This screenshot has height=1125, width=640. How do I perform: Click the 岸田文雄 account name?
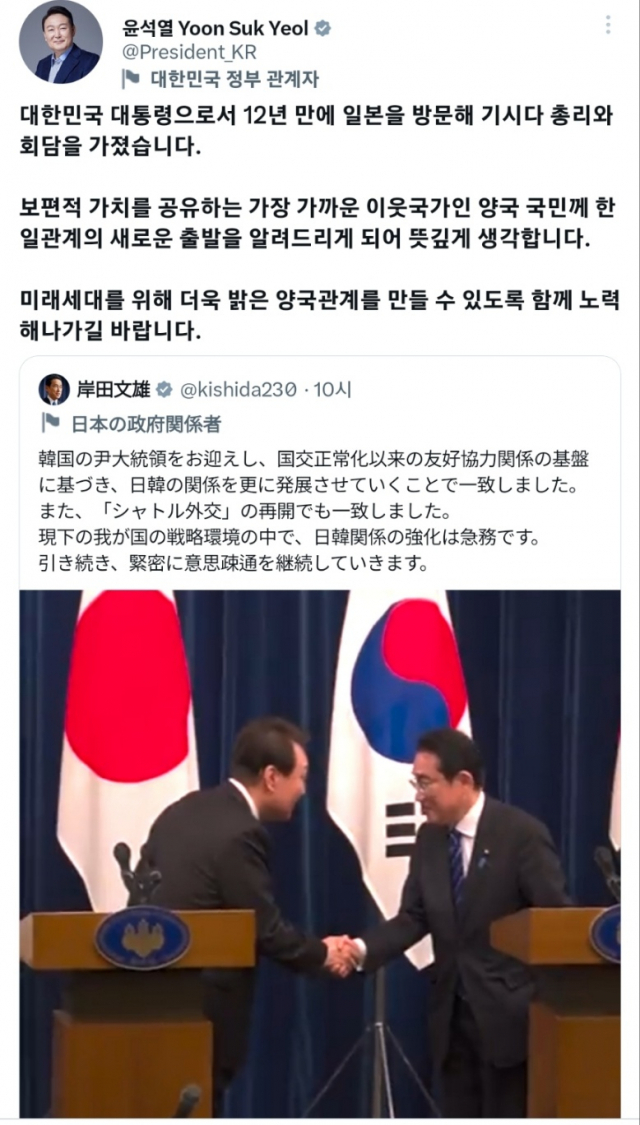(114, 390)
